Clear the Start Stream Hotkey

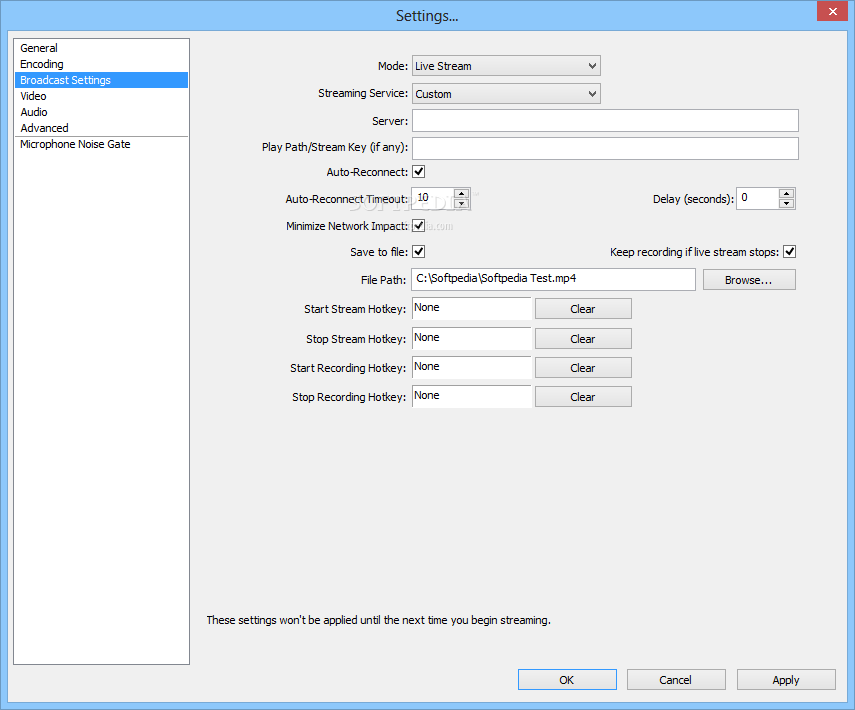point(583,309)
